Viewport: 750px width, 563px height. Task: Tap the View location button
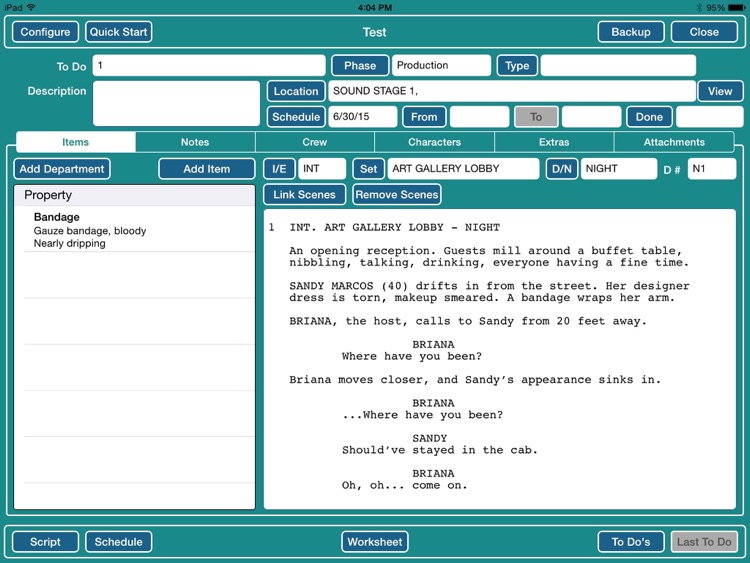pyautogui.click(x=719, y=91)
